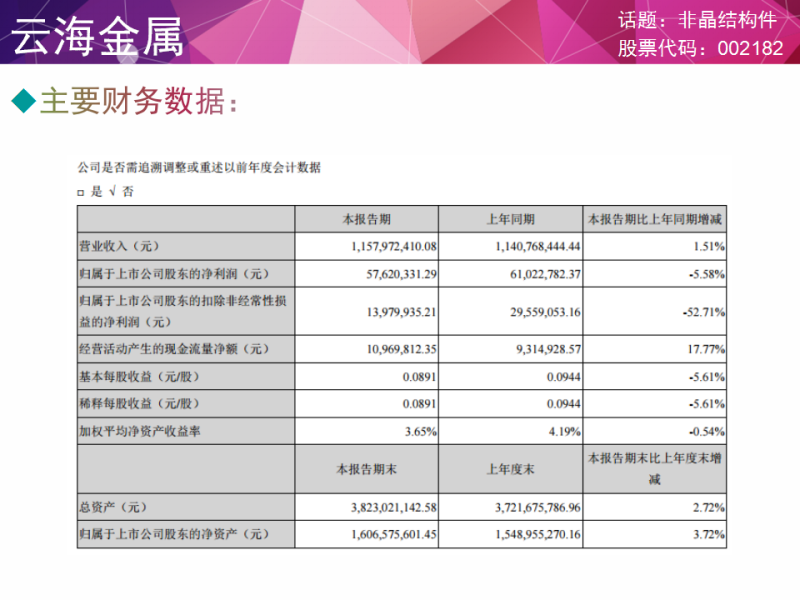Click 0.0891 in the 基本每股收益 row

419,377
